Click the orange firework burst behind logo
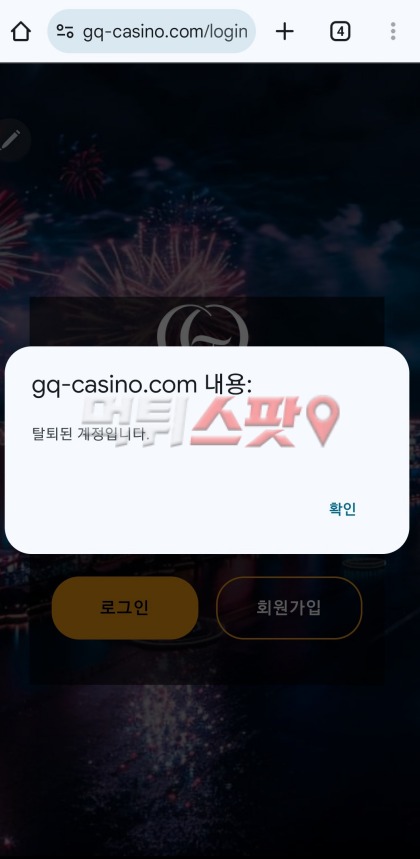Viewport: 420px width, 859px height. coord(159,263)
